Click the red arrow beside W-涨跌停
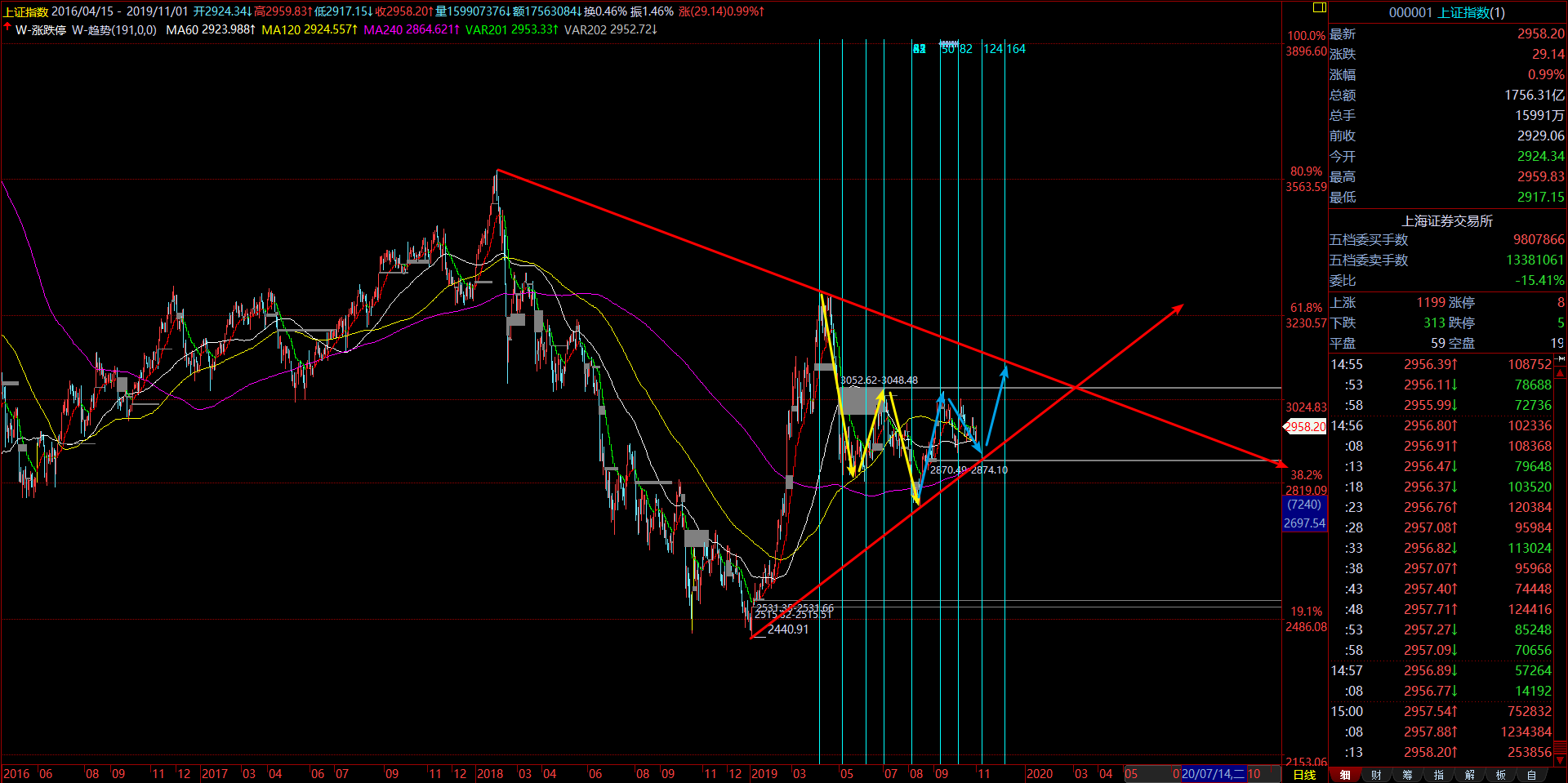 [7, 29]
